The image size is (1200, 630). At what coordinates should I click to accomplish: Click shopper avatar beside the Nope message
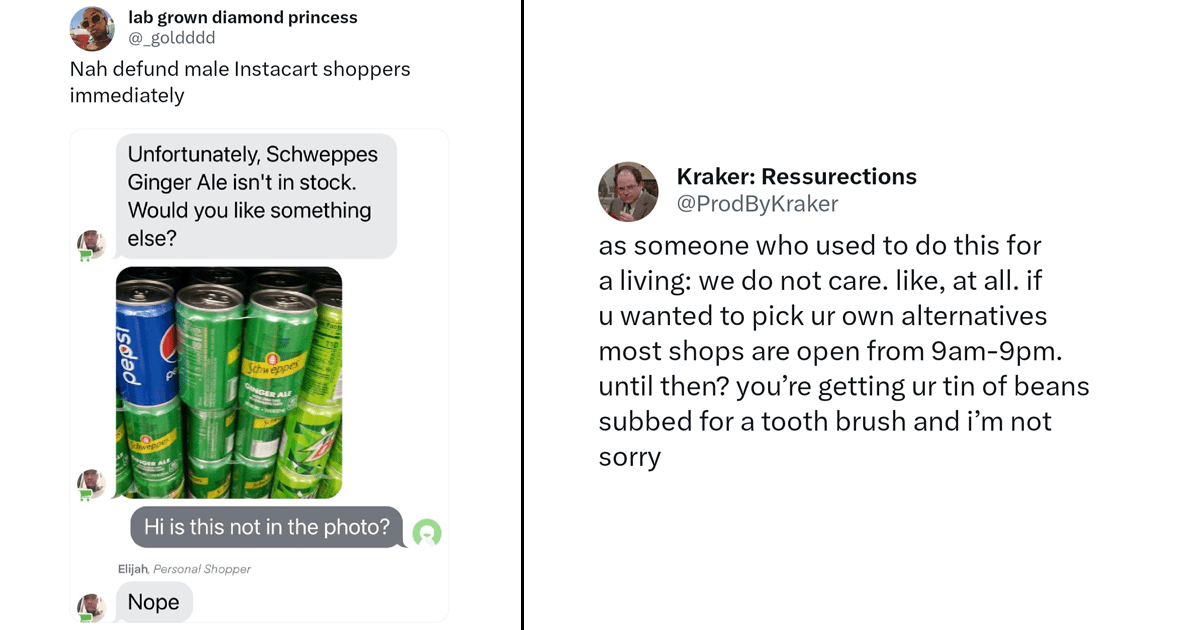[92, 607]
